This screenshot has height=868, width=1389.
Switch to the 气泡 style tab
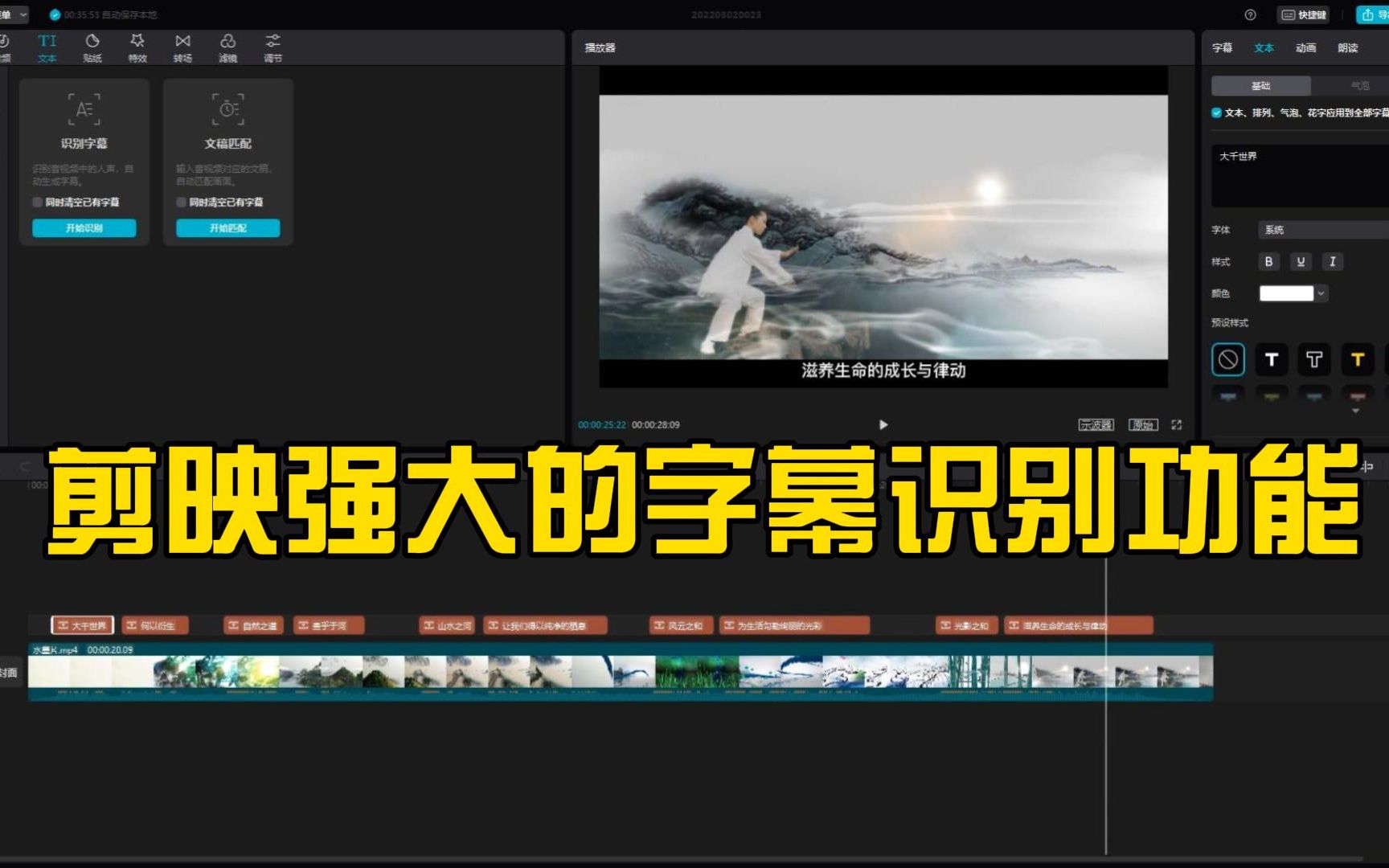1362,85
